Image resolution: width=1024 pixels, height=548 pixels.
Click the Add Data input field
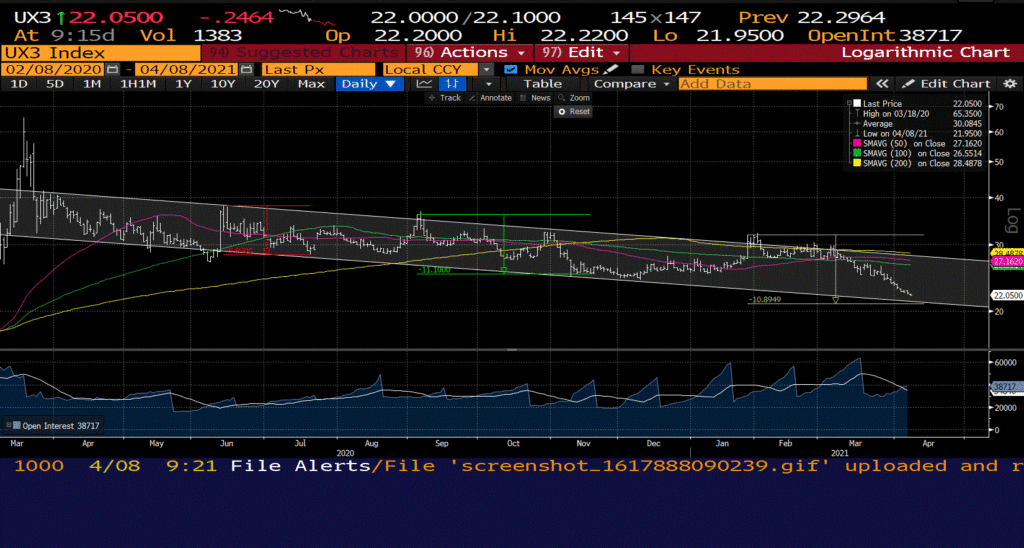[773, 84]
